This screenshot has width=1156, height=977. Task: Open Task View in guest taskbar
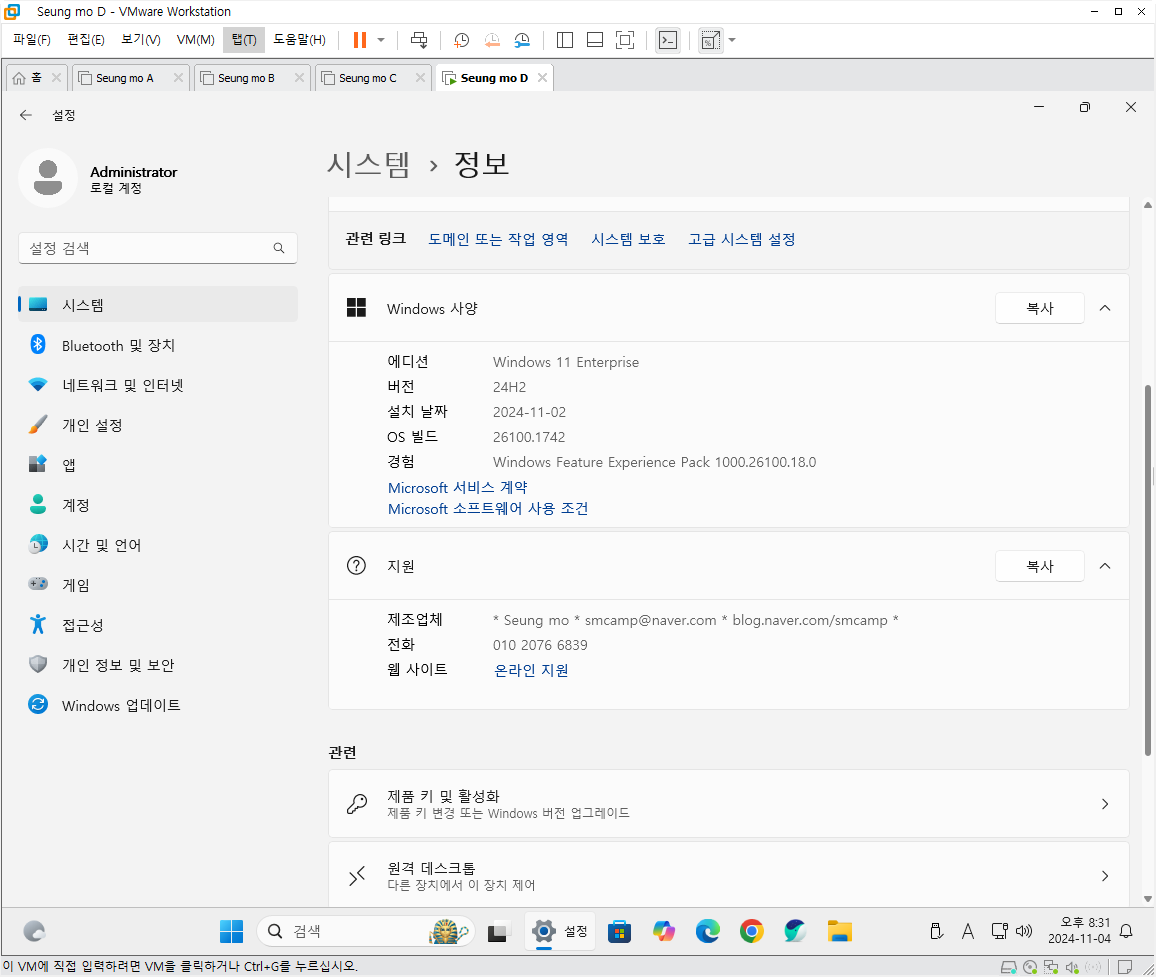(x=498, y=931)
